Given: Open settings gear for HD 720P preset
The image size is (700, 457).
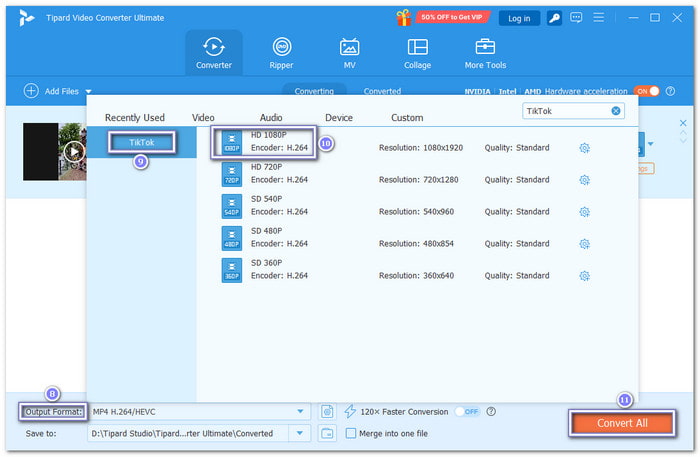Looking at the screenshot, I should (x=584, y=180).
